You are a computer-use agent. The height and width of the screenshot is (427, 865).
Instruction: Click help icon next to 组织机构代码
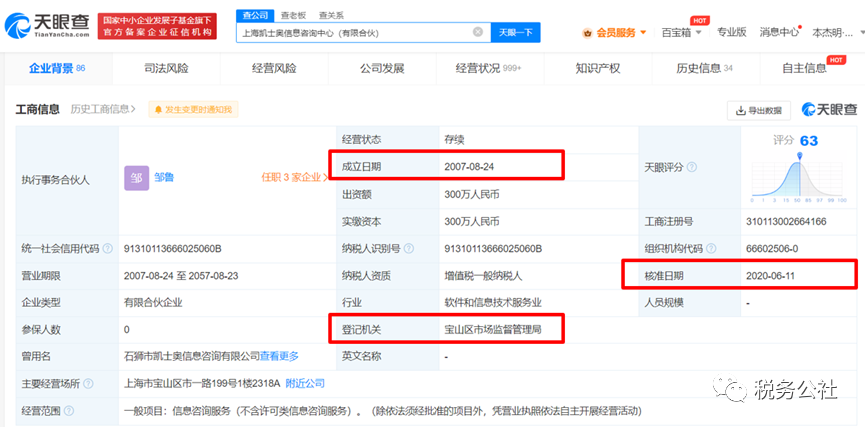(x=712, y=249)
